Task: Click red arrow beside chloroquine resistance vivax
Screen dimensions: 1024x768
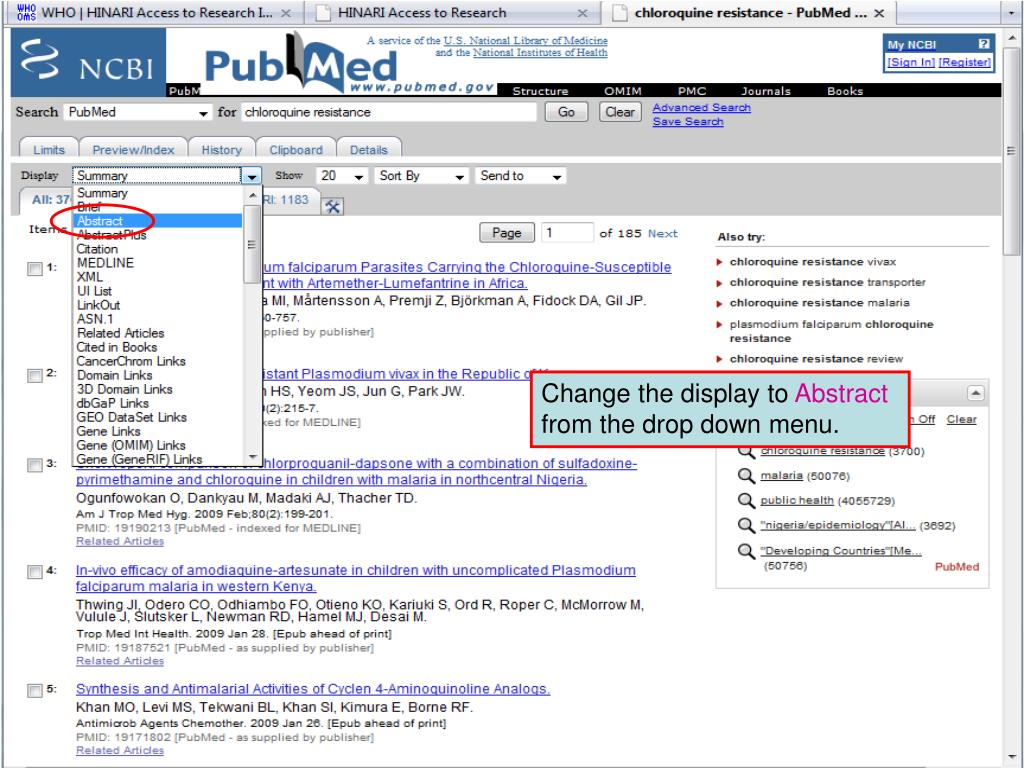Action: click(x=720, y=262)
